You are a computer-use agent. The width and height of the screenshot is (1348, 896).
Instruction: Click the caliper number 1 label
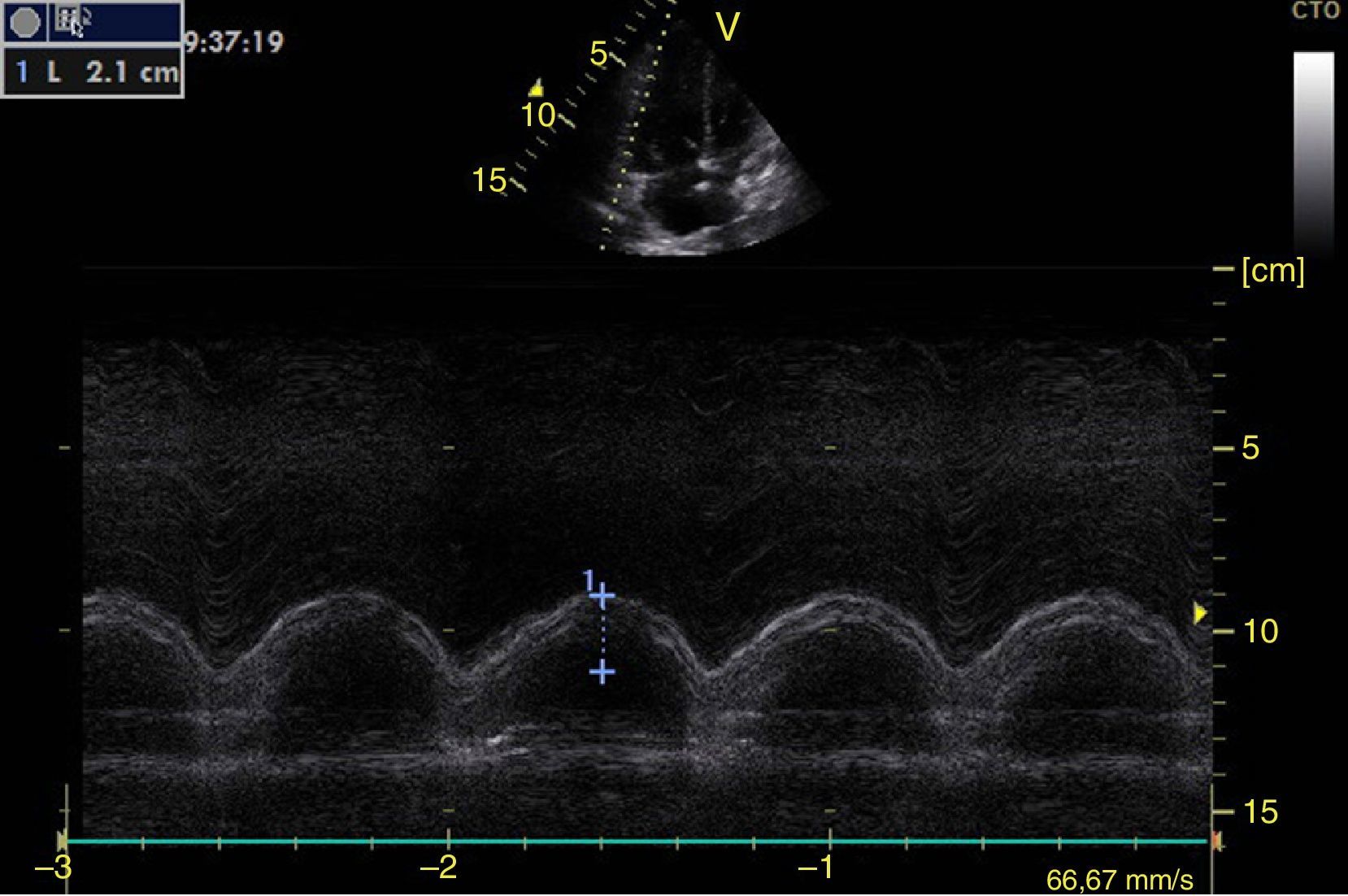(589, 581)
